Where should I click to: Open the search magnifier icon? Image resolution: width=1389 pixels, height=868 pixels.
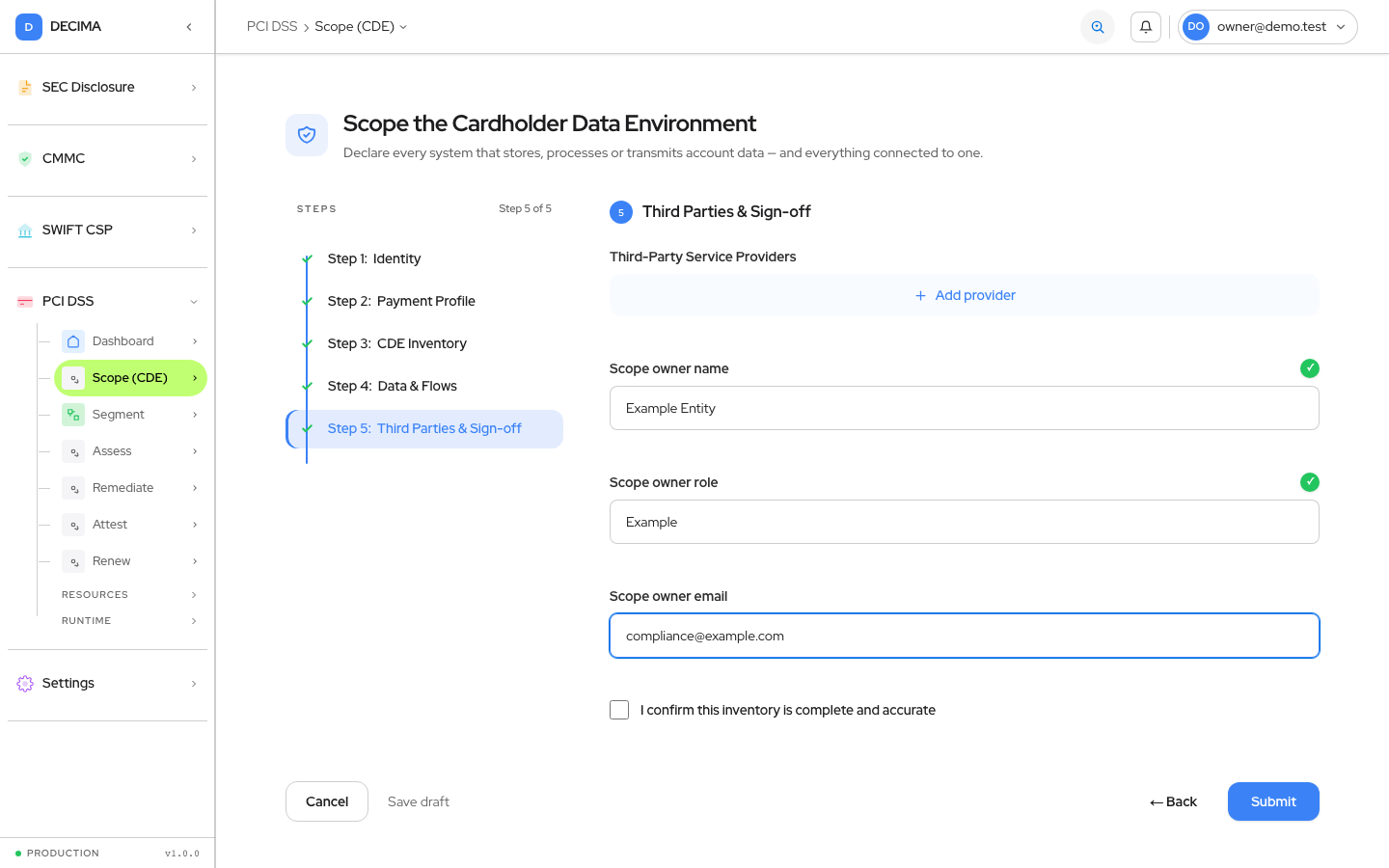pyautogui.click(x=1098, y=27)
